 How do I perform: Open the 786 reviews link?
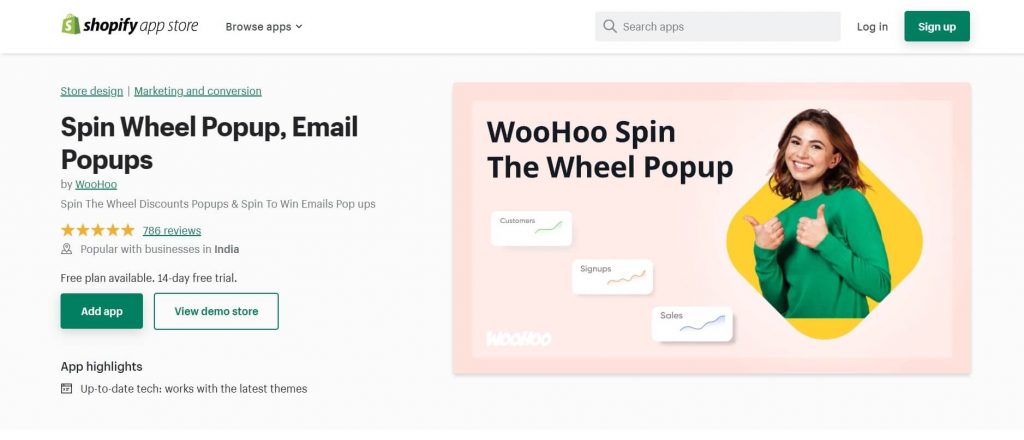(x=172, y=230)
